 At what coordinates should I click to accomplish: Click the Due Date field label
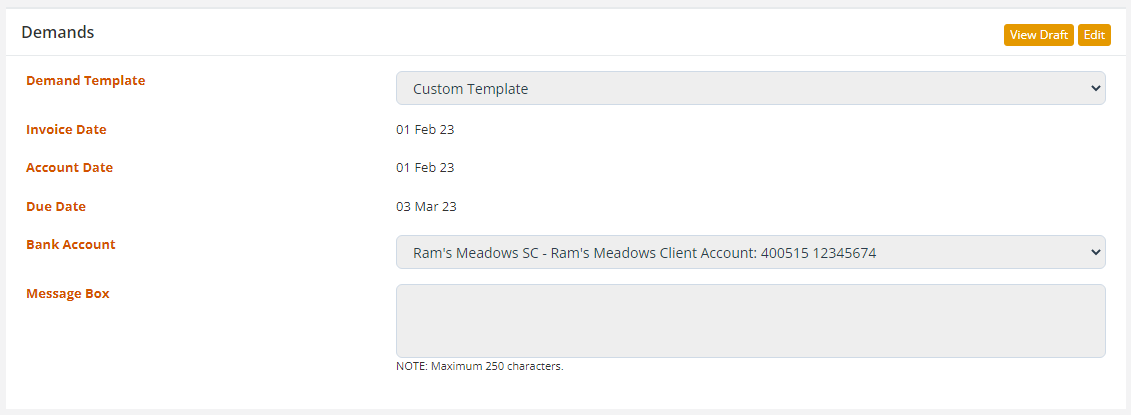pyautogui.click(x=56, y=207)
